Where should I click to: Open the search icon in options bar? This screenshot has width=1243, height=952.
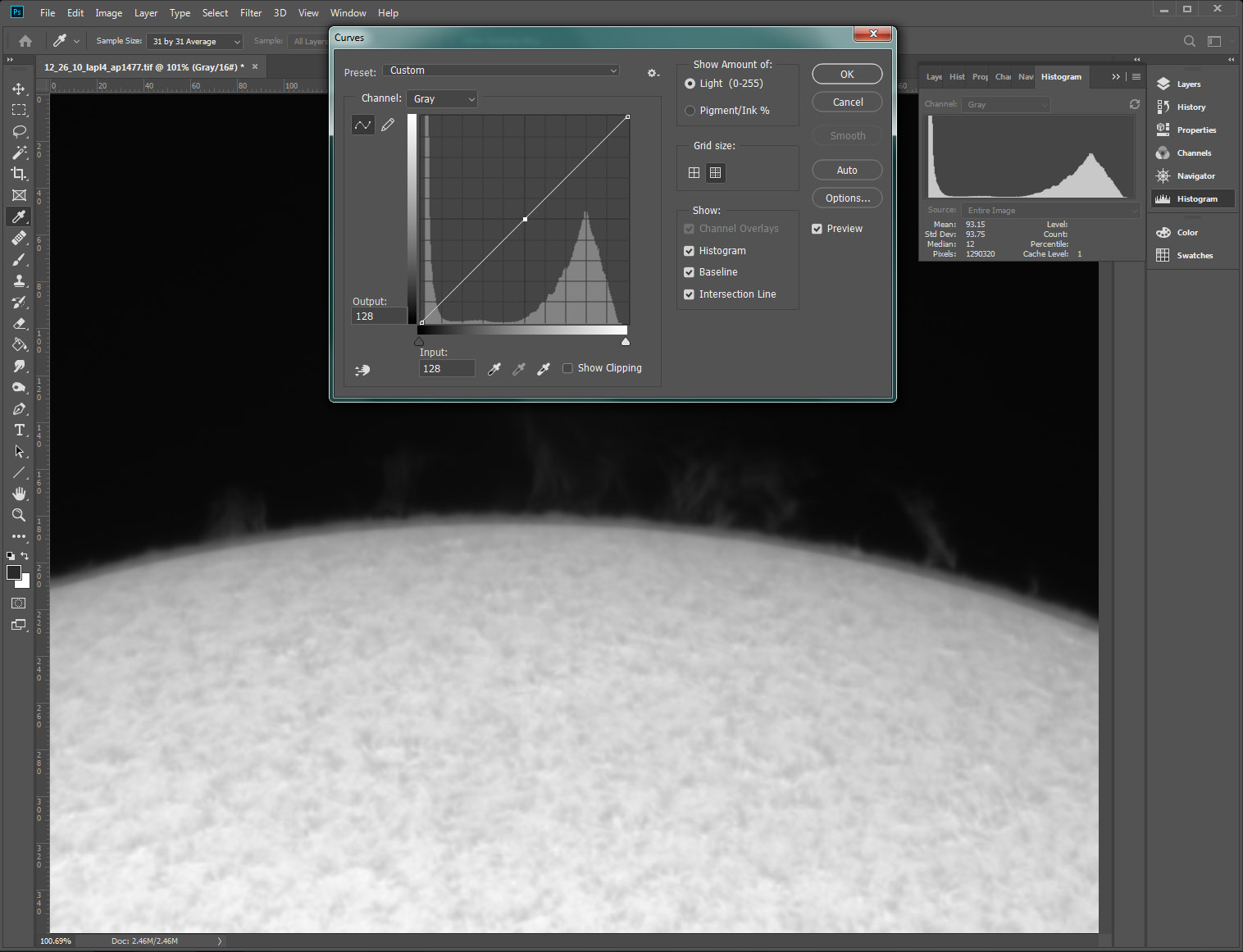(1190, 41)
